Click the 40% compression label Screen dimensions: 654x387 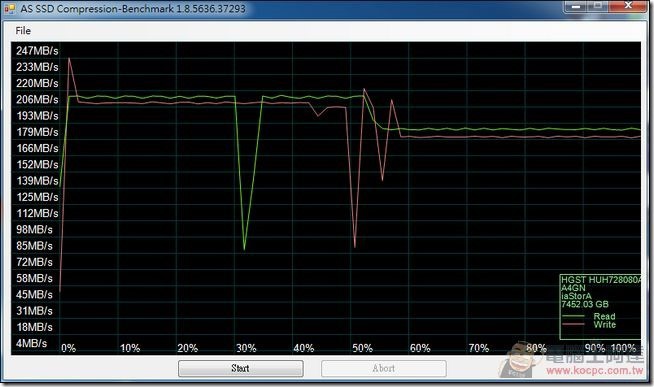tap(304, 348)
